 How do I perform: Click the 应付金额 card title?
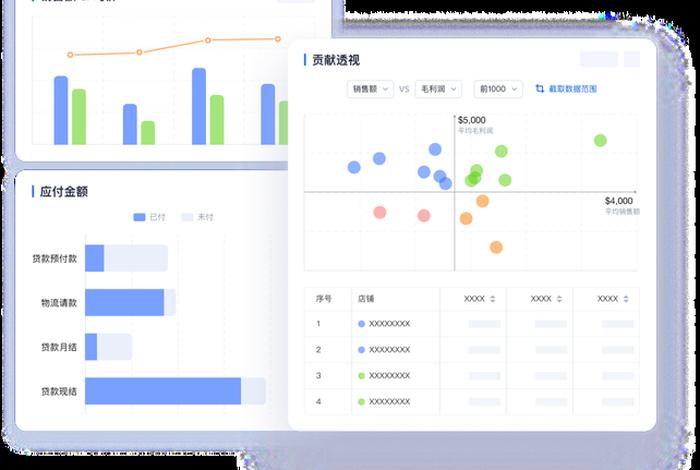64,192
